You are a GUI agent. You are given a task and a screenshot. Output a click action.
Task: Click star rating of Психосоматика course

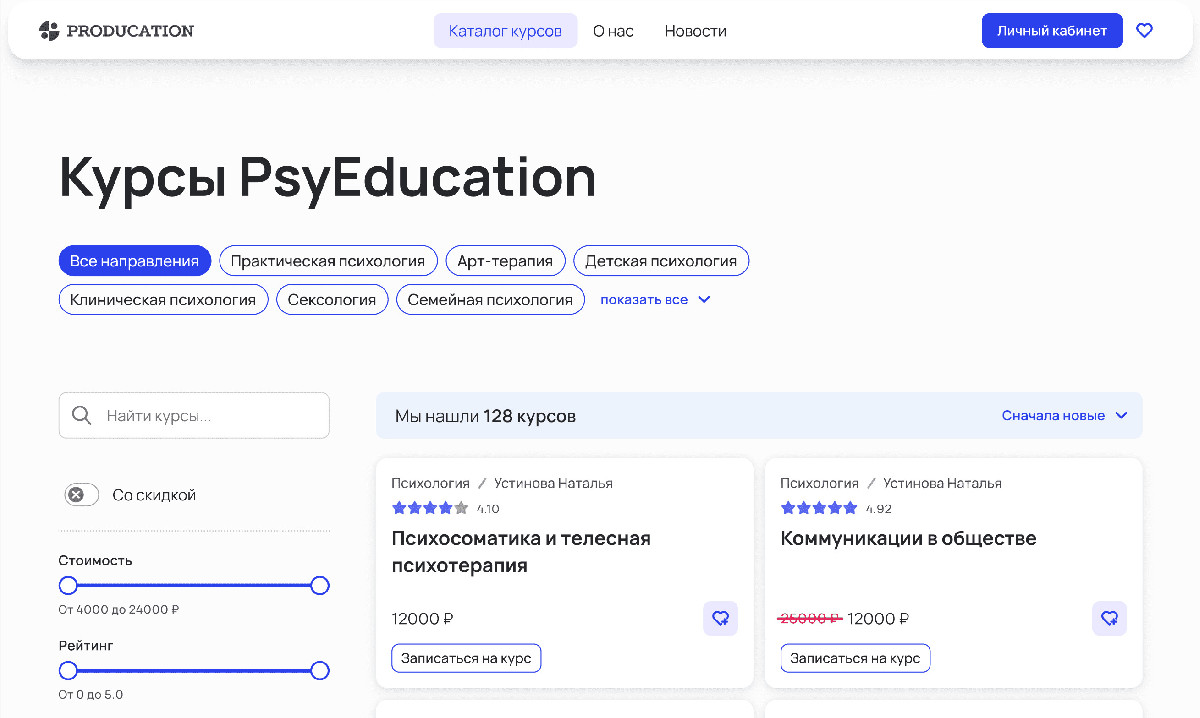pos(430,508)
